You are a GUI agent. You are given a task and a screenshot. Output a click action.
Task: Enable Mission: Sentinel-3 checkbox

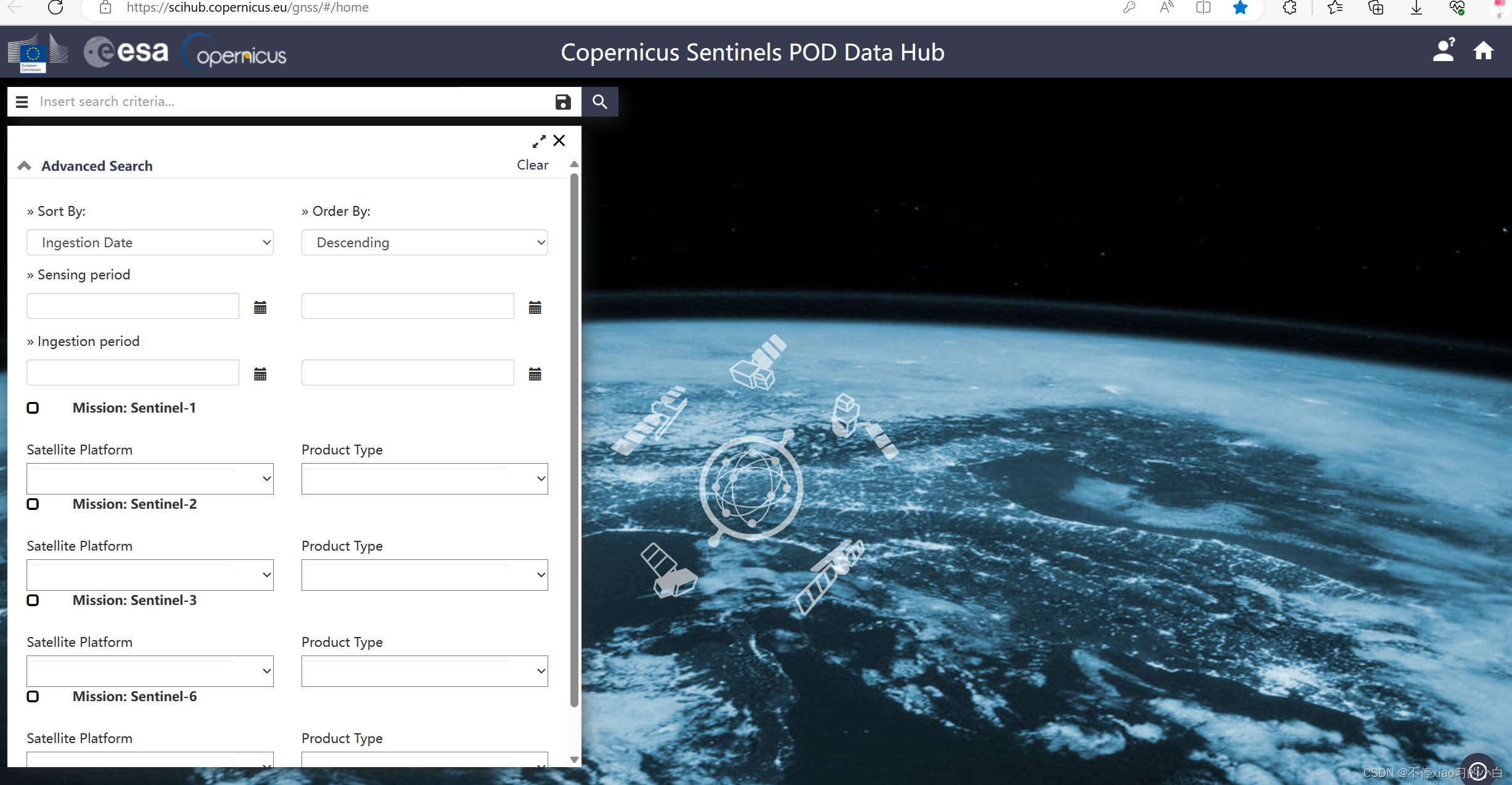(x=33, y=600)
